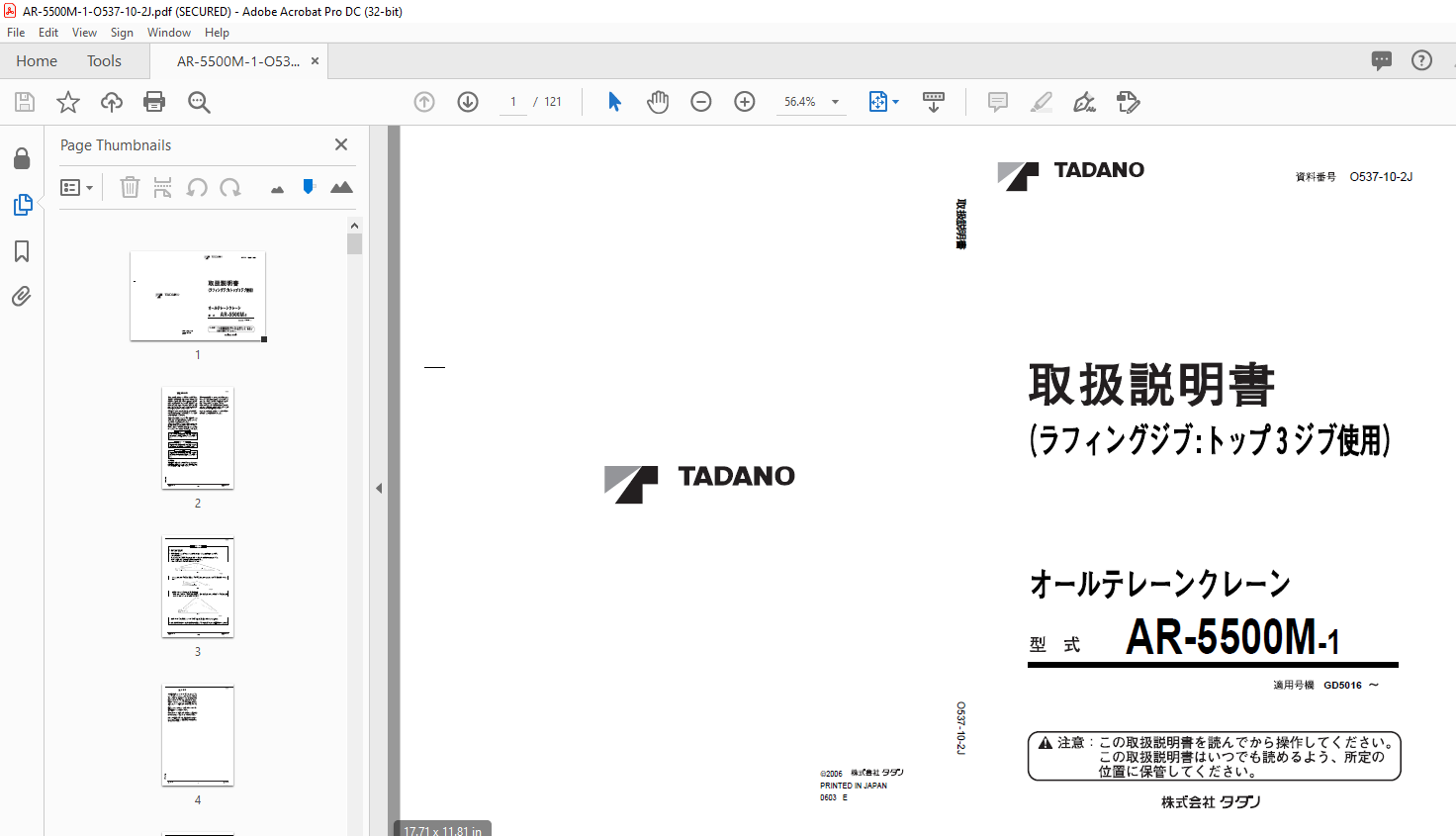Toggle the Page Thumbnails sidebar icon
Screen dimensions: 1456x836
pos(22,205)
